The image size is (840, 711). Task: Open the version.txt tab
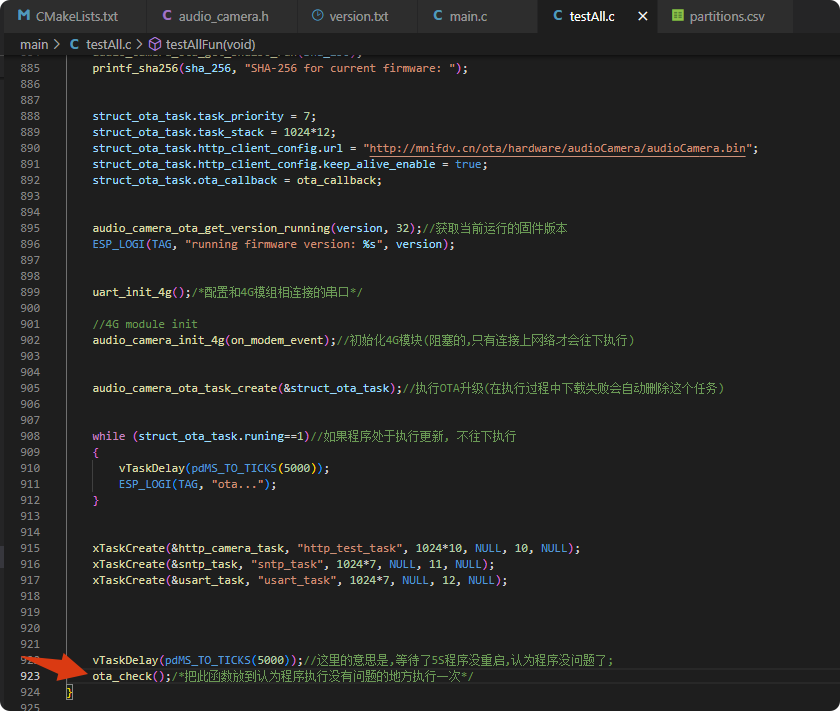357,16
